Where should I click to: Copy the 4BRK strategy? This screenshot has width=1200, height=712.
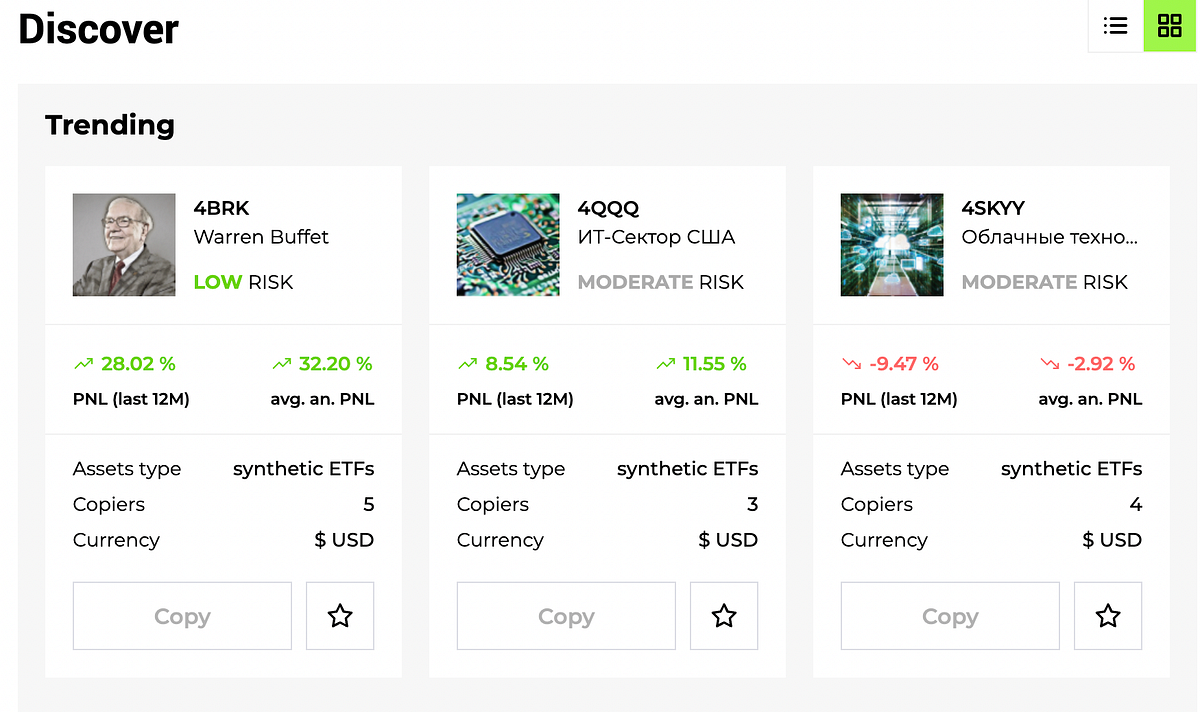182,615
